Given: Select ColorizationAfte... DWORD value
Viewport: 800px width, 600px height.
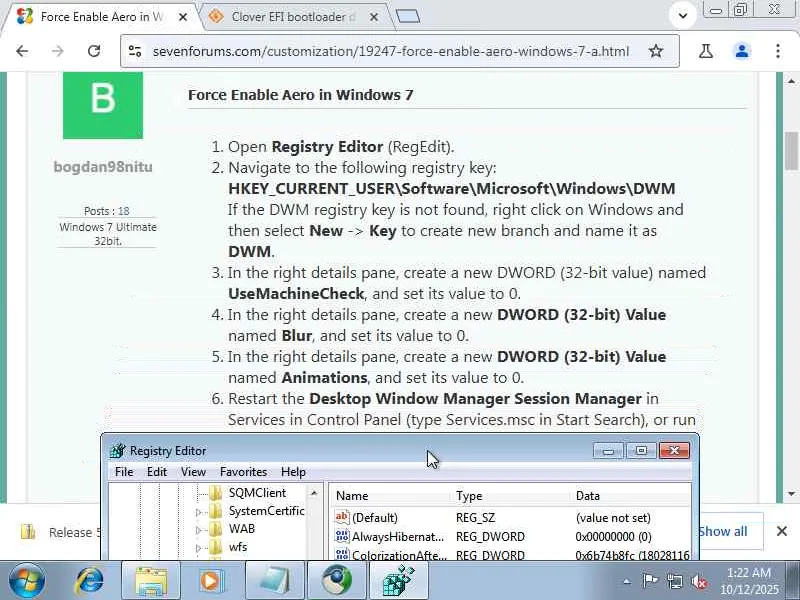Looking at the screenshot, I should click(x=399, y=555).
